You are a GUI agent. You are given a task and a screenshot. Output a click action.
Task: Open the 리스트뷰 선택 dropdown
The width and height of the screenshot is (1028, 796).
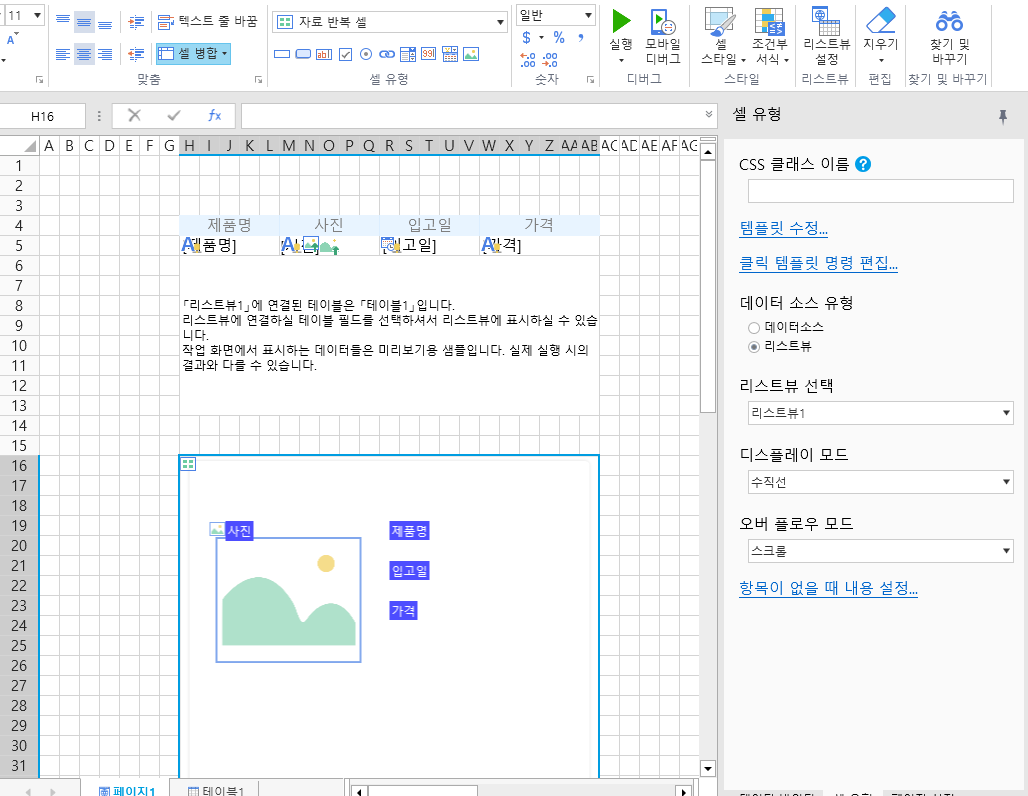tap(880, 413)
